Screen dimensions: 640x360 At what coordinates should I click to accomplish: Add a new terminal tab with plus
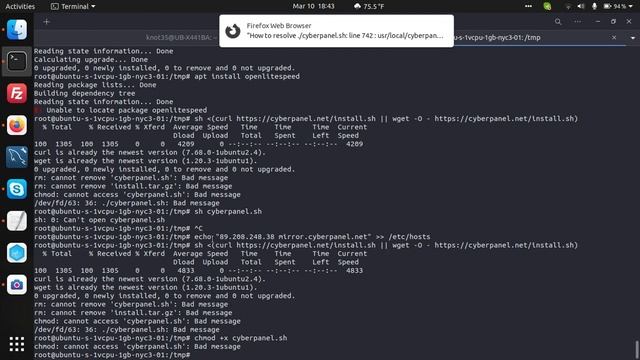click(47, 22)
